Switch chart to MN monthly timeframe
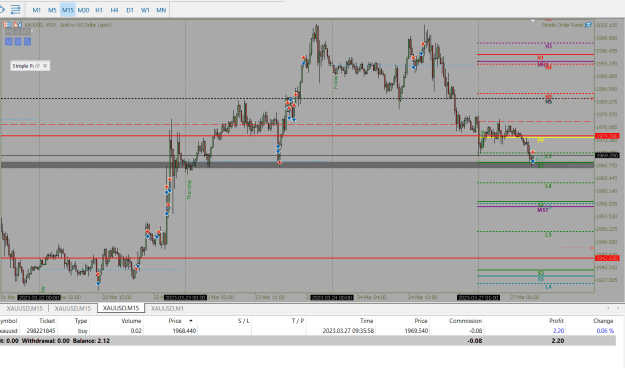Viewport: 625px width, 368px height. [161, 10]
